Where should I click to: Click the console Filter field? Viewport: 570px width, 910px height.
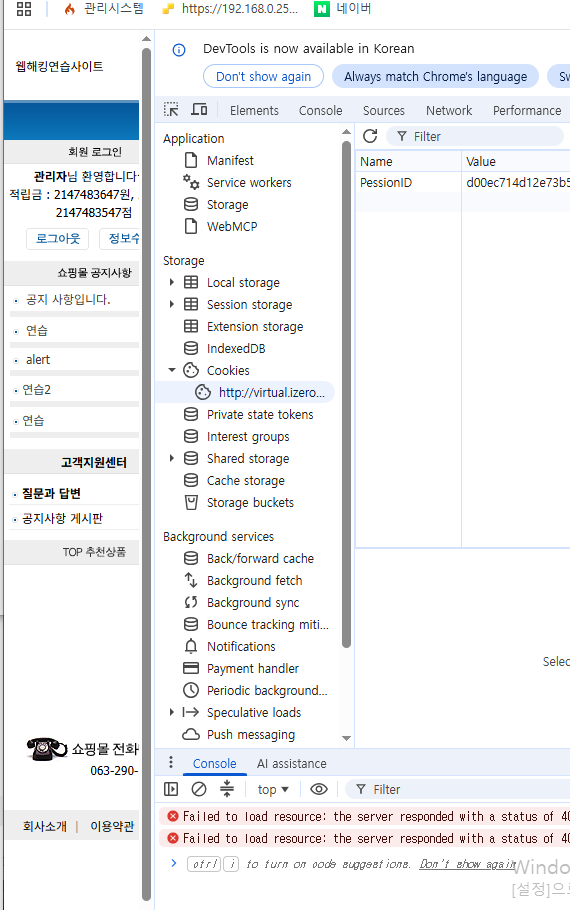click(x=459, y=789)
